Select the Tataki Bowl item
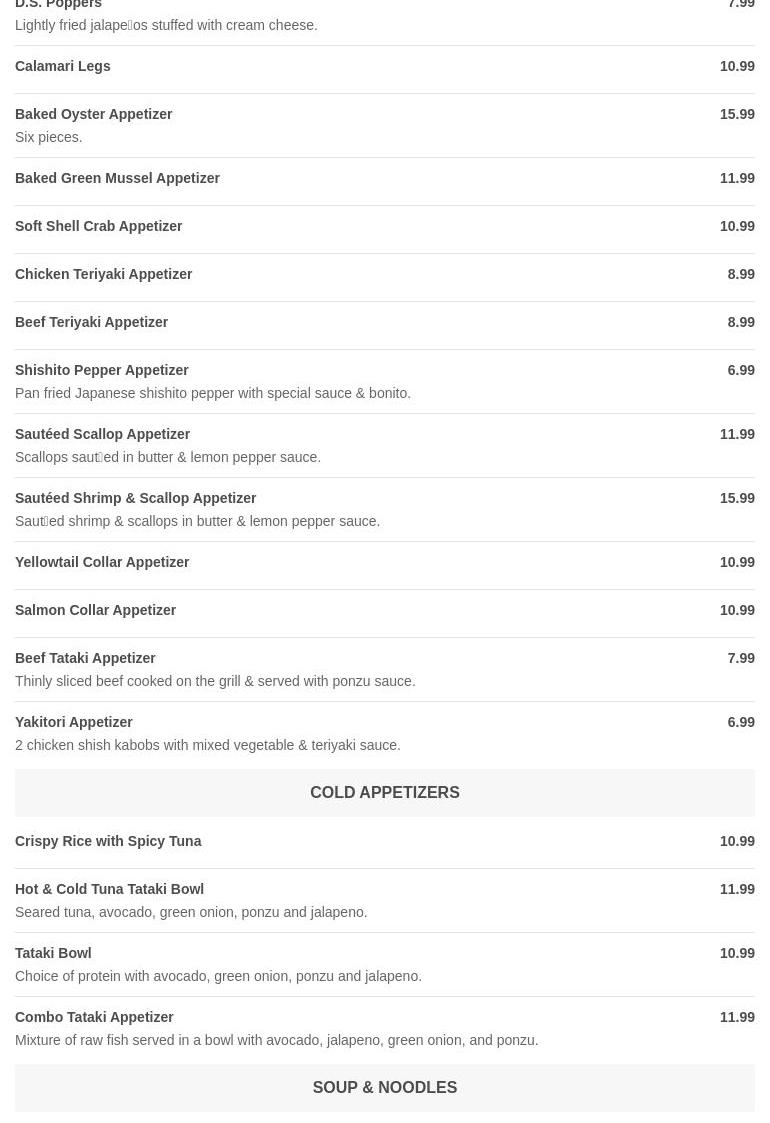This screenshot has height=1123, width=770. pos(53,953)
